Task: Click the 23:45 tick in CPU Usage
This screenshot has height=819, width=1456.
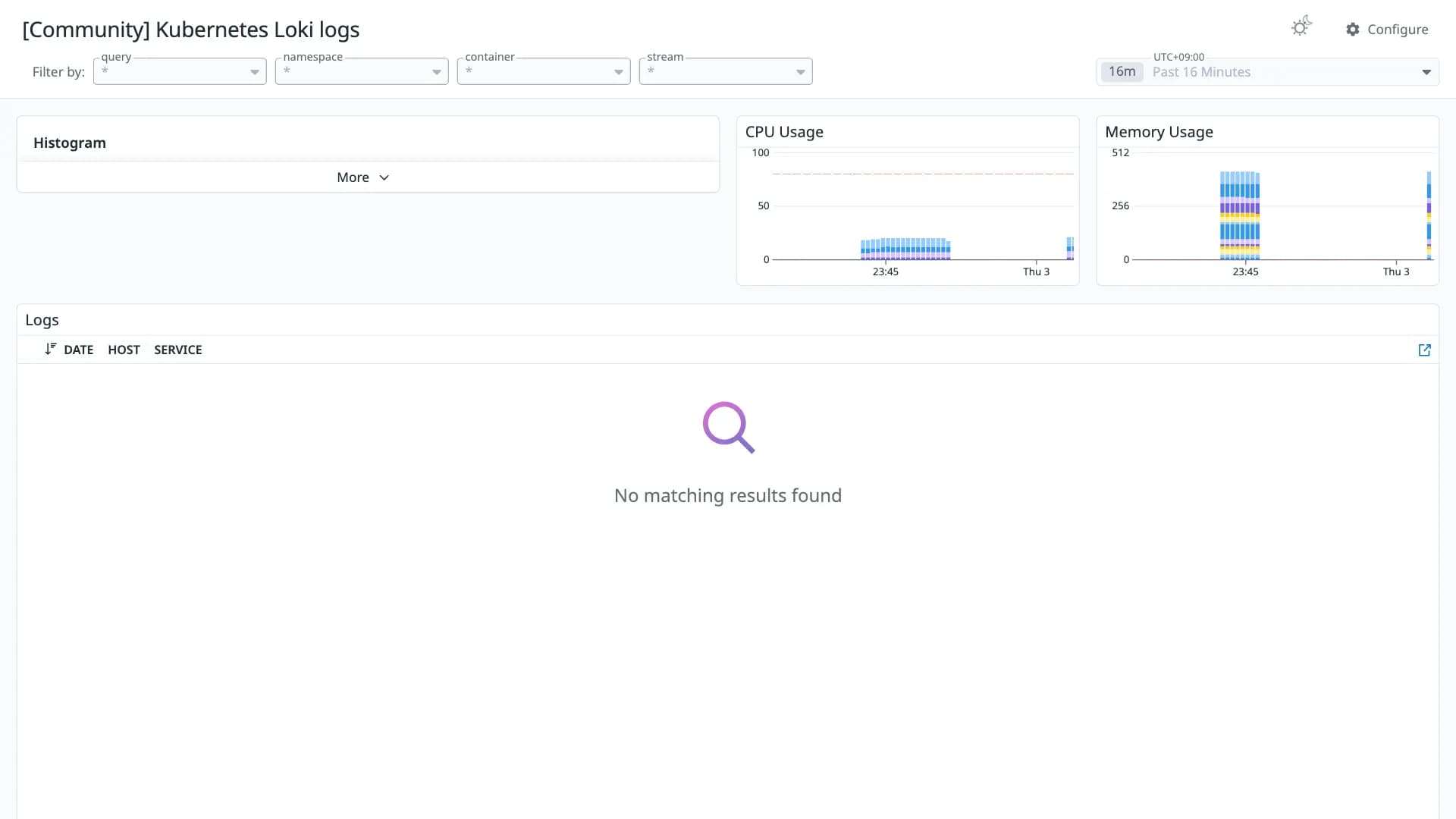Action: pos(885,271)
